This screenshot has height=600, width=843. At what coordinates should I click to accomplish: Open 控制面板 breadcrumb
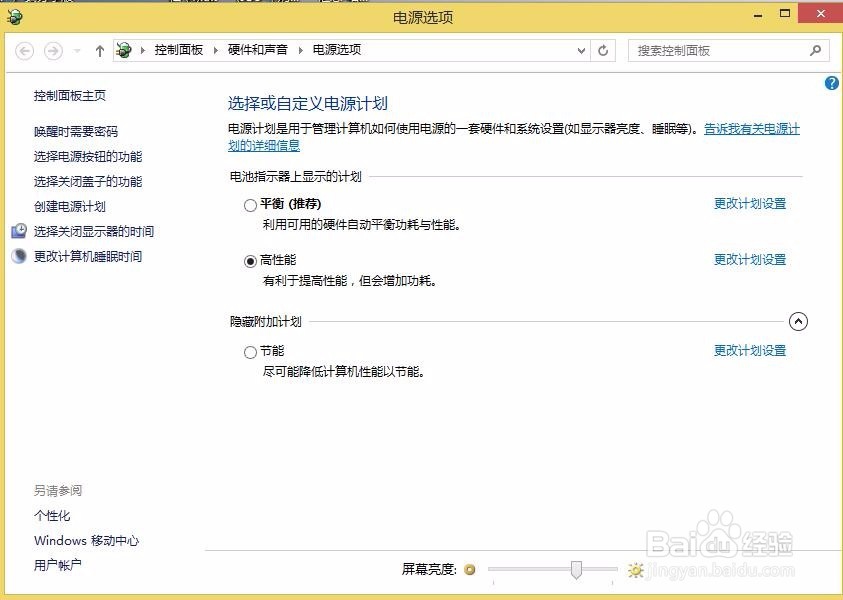pos(178,50)
